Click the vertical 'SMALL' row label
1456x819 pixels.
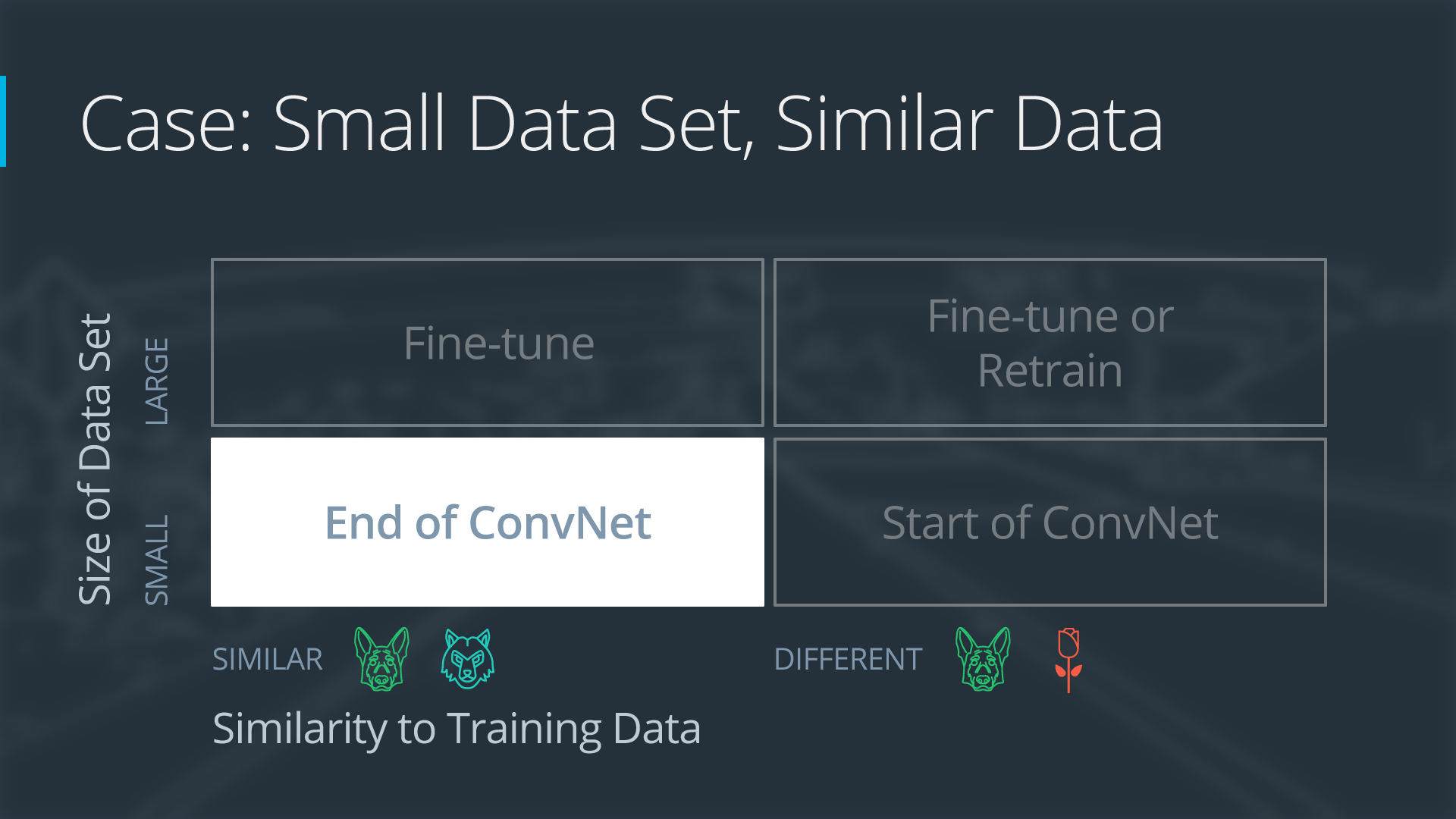coord(157,560)
